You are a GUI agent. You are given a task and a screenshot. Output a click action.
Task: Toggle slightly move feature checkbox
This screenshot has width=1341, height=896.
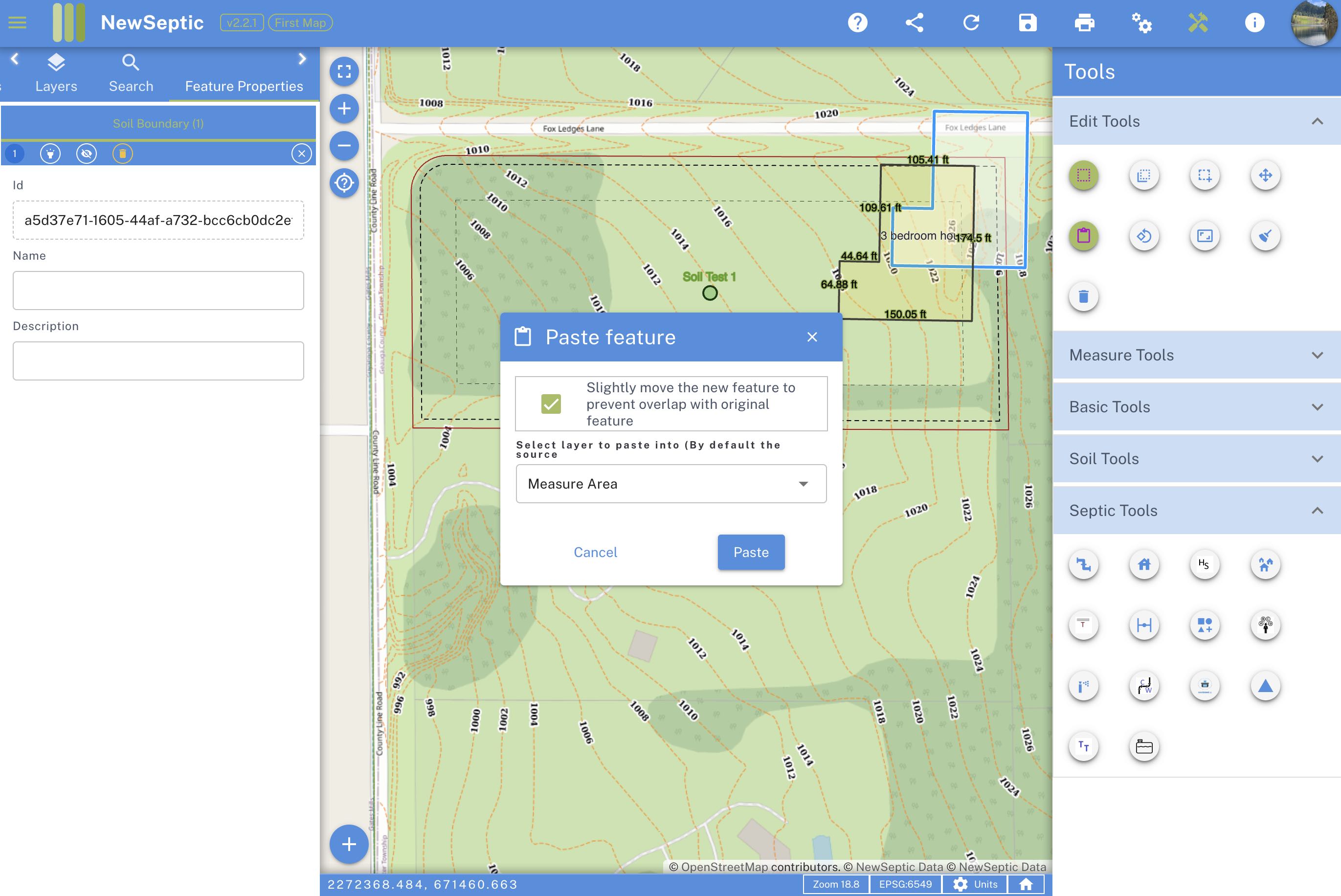(552, 403)
